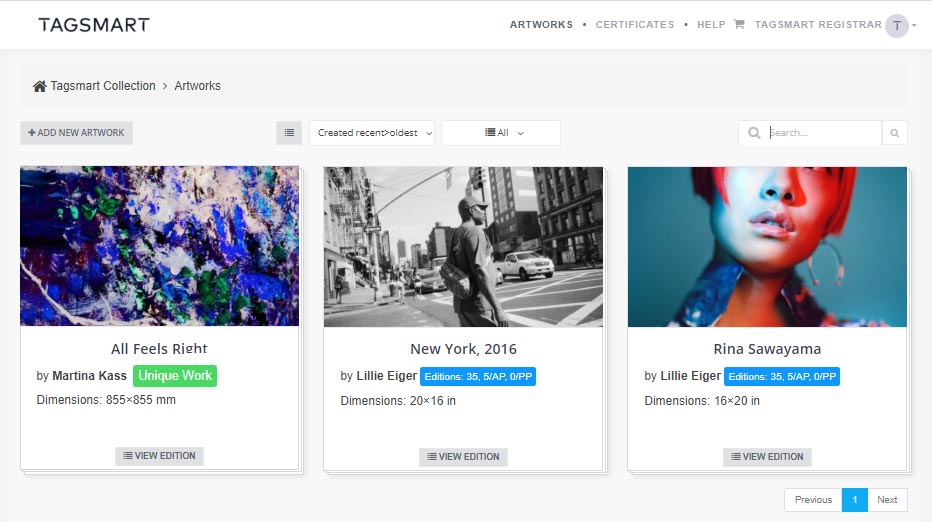Go to Previous page
932x522 pixels.
tap(813, 500)
